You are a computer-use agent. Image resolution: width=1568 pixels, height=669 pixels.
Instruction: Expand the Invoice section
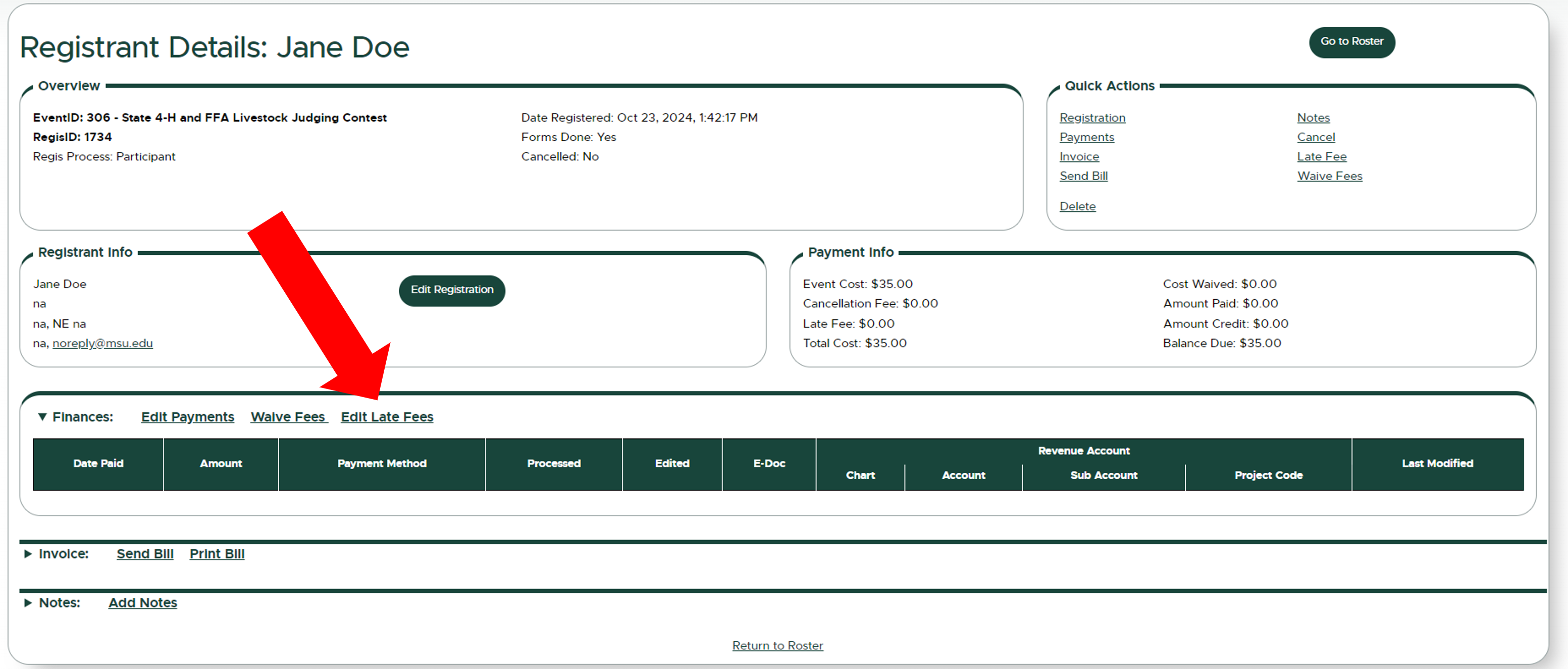(28, 553)
